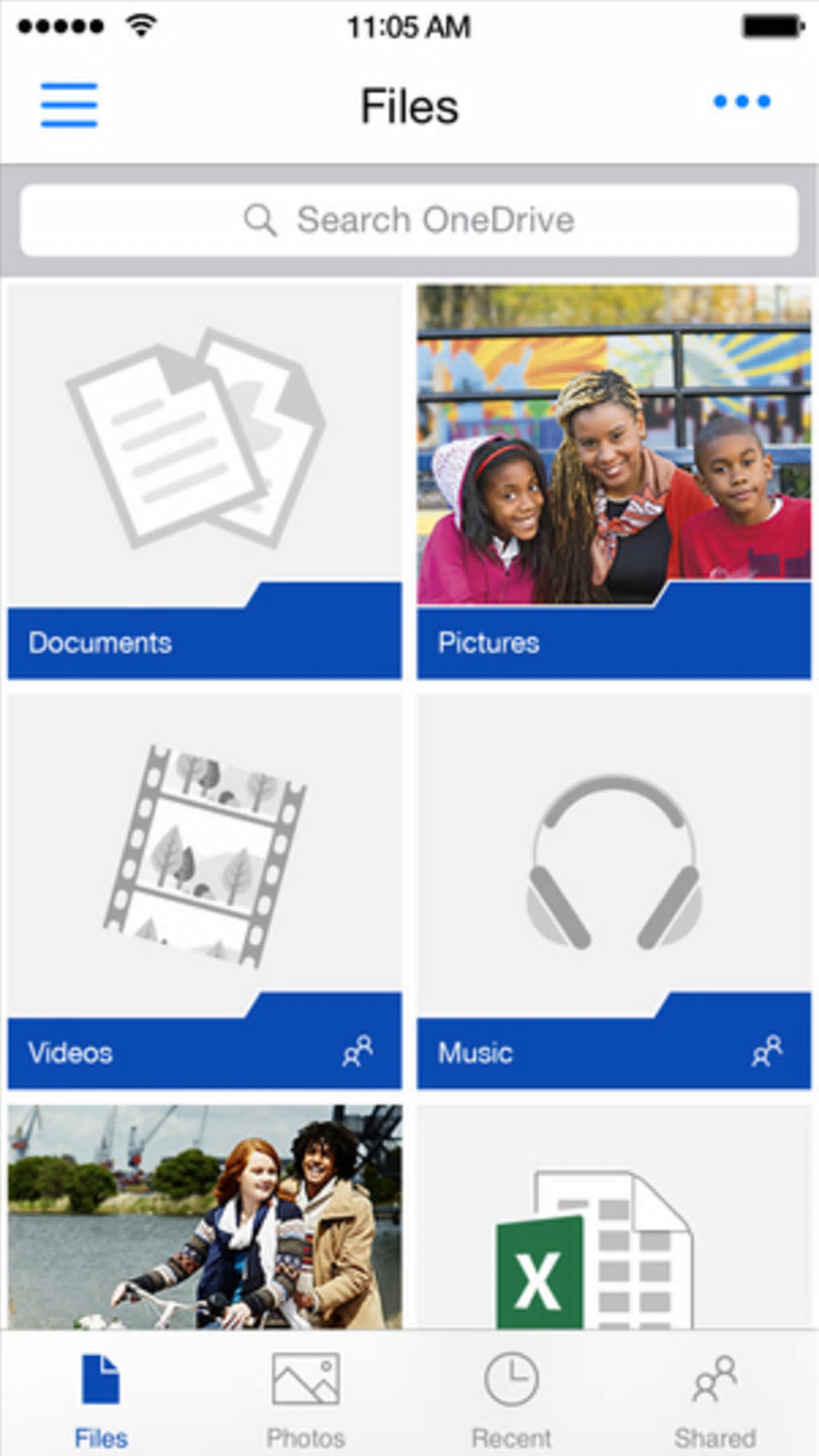Open the Documents folder

click(205, 482)
